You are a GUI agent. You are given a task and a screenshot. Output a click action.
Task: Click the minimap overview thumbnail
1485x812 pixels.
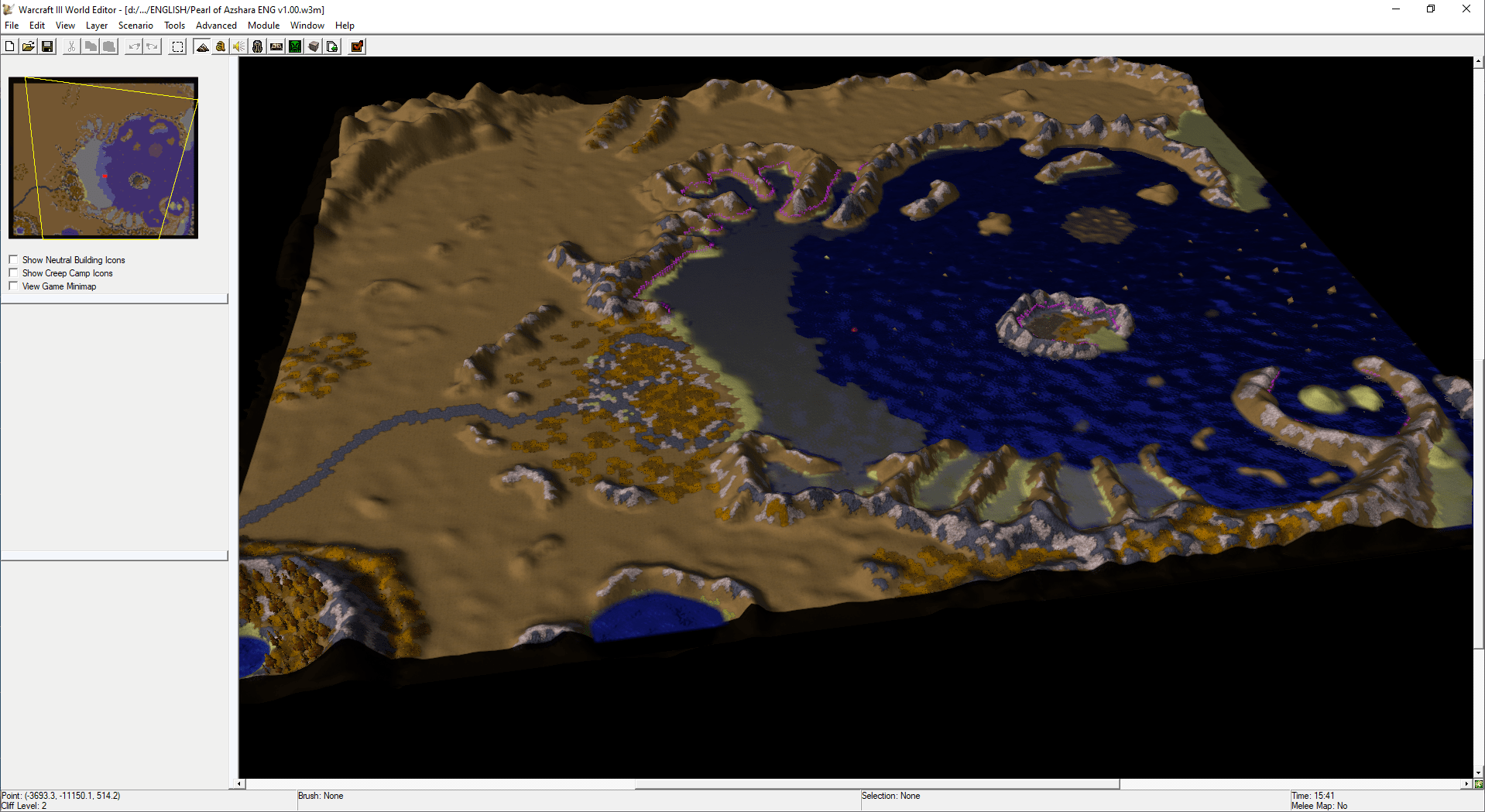(102, 157)
